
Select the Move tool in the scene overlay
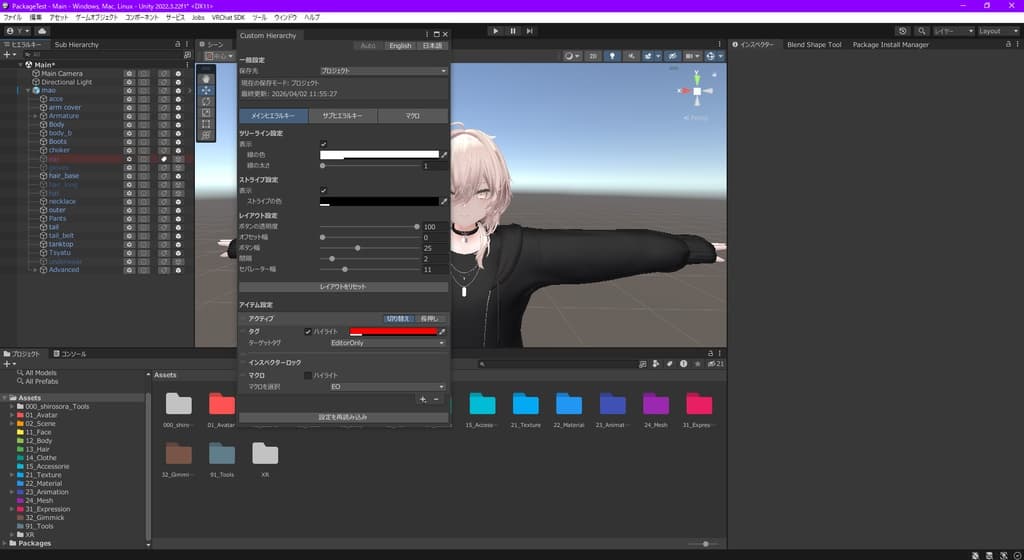pyautogui.click(x=206, y=90)
